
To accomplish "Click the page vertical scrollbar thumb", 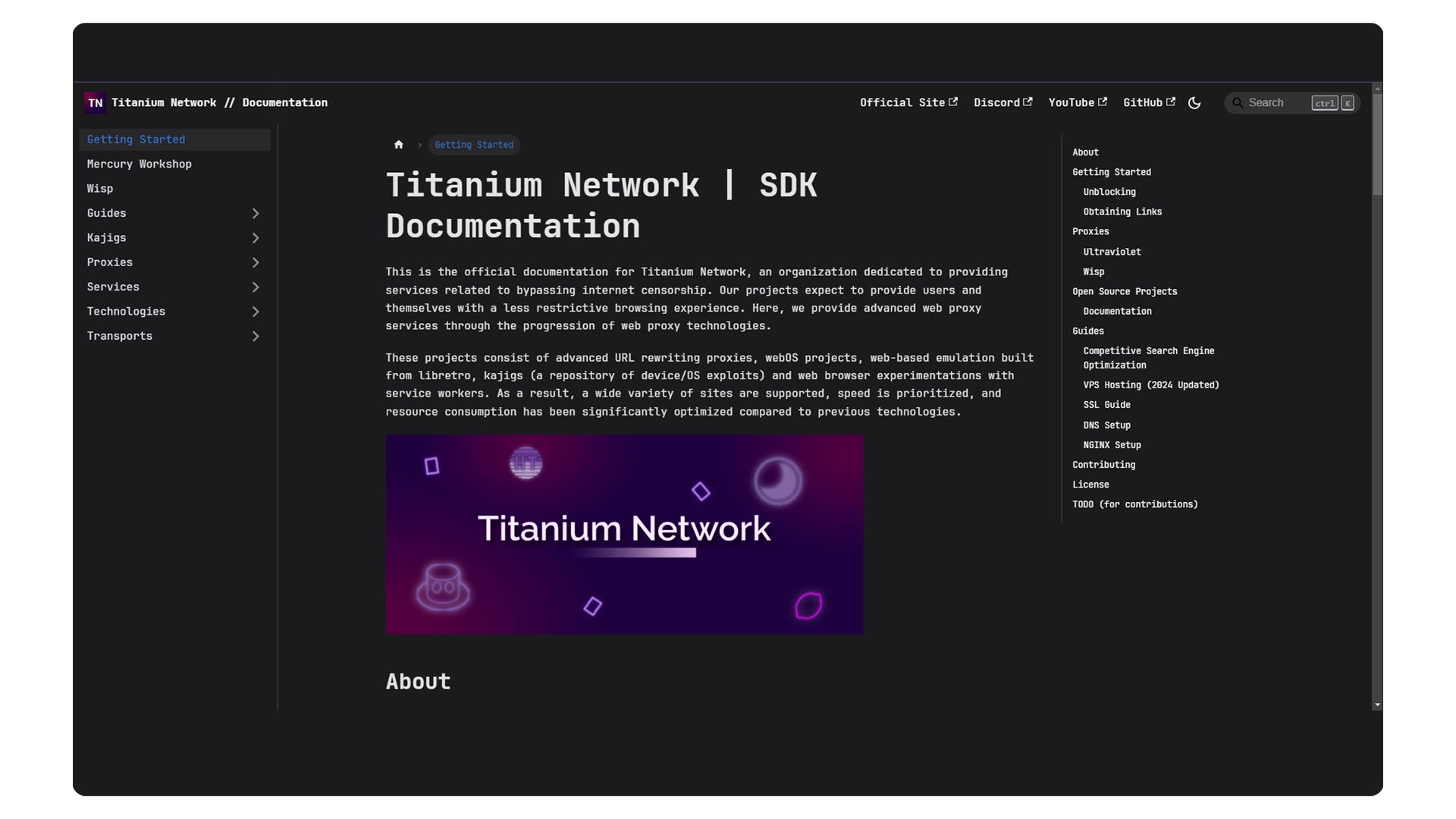I will click(1377, 144).
